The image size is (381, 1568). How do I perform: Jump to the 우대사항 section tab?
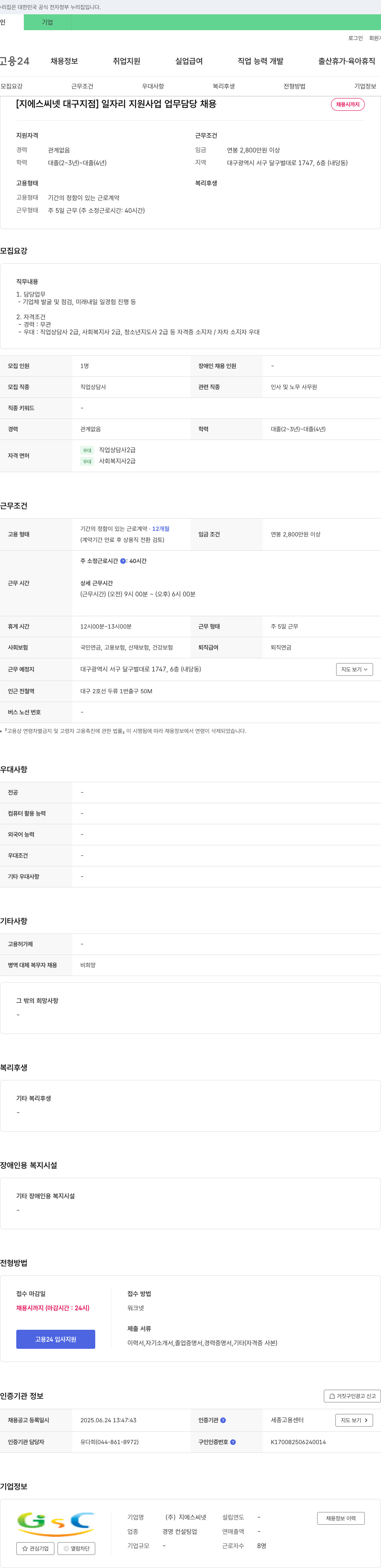point(153,87)
